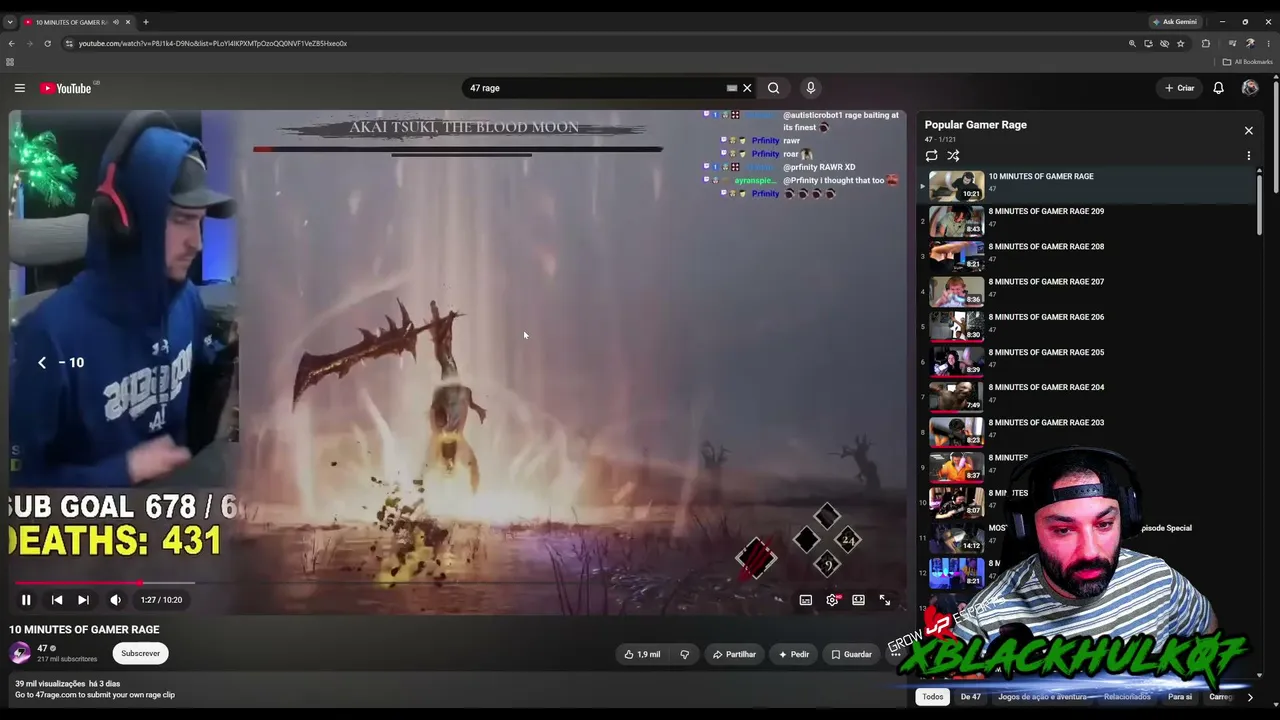
Task: Pause the video
Action: click(x=26, y=600)
